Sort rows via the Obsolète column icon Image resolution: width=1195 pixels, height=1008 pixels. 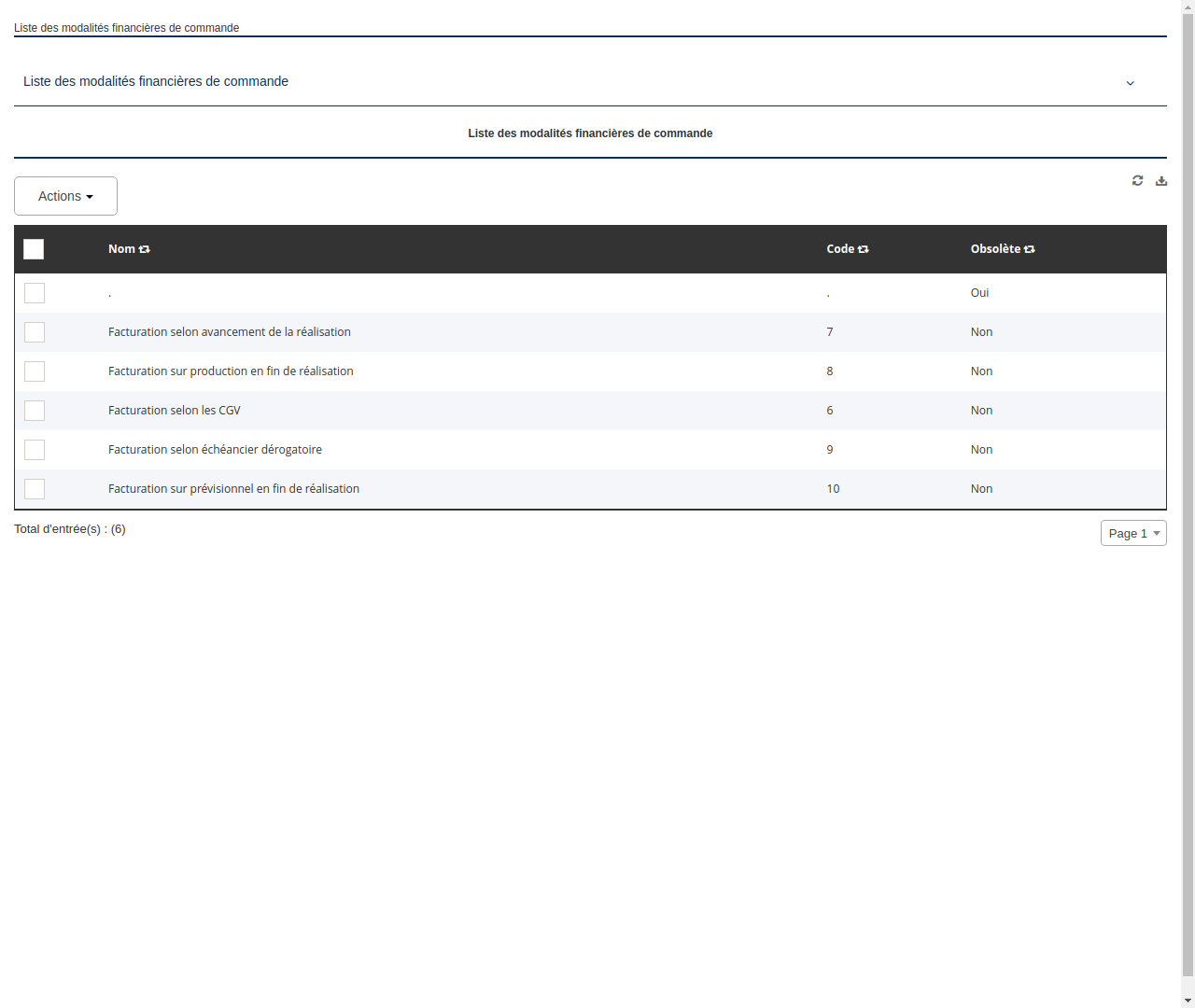[1029, 248]
